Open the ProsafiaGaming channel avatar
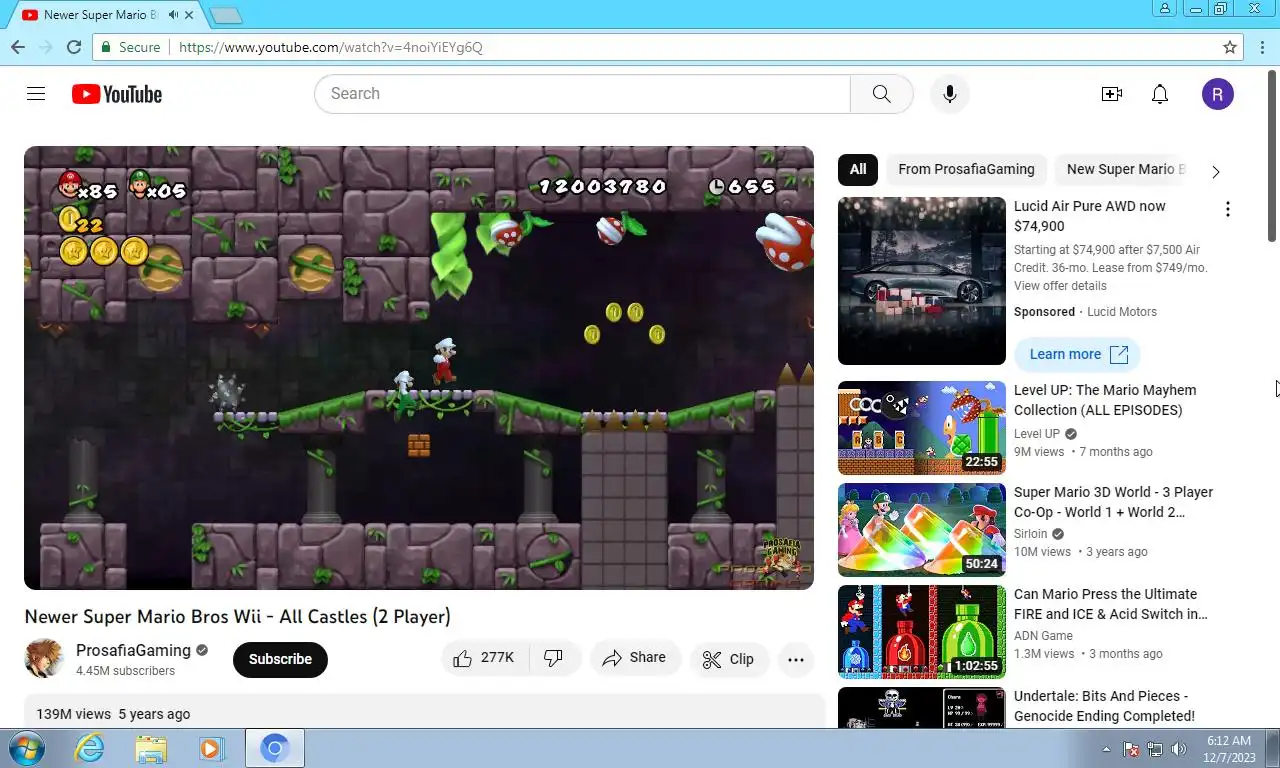 click(x=44, y=659)
